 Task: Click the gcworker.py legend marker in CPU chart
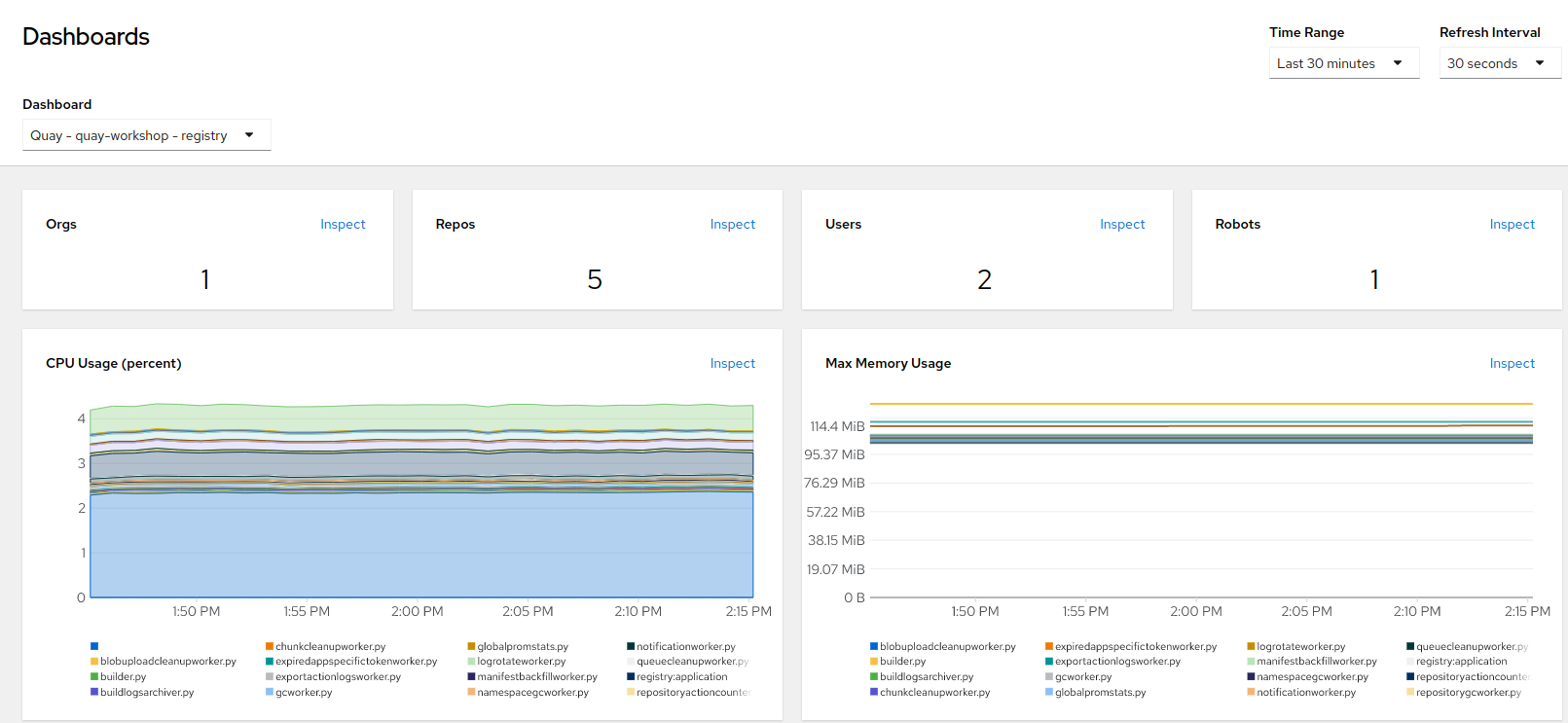270,693
